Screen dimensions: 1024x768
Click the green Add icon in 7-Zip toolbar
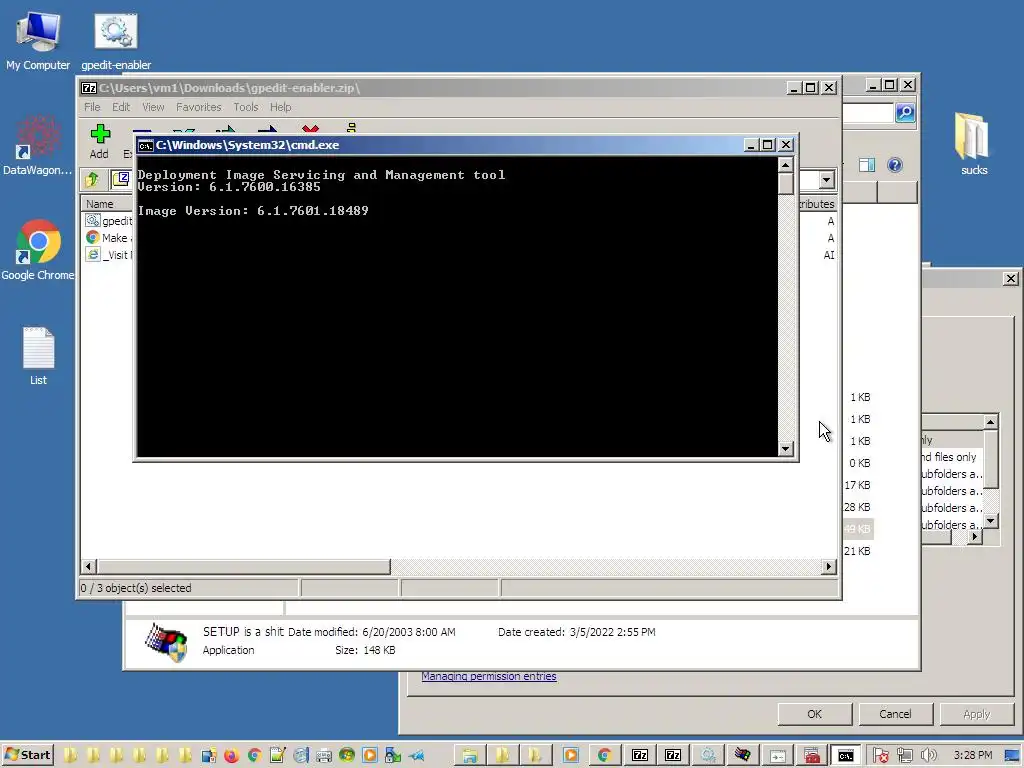[x=100, y=135]
